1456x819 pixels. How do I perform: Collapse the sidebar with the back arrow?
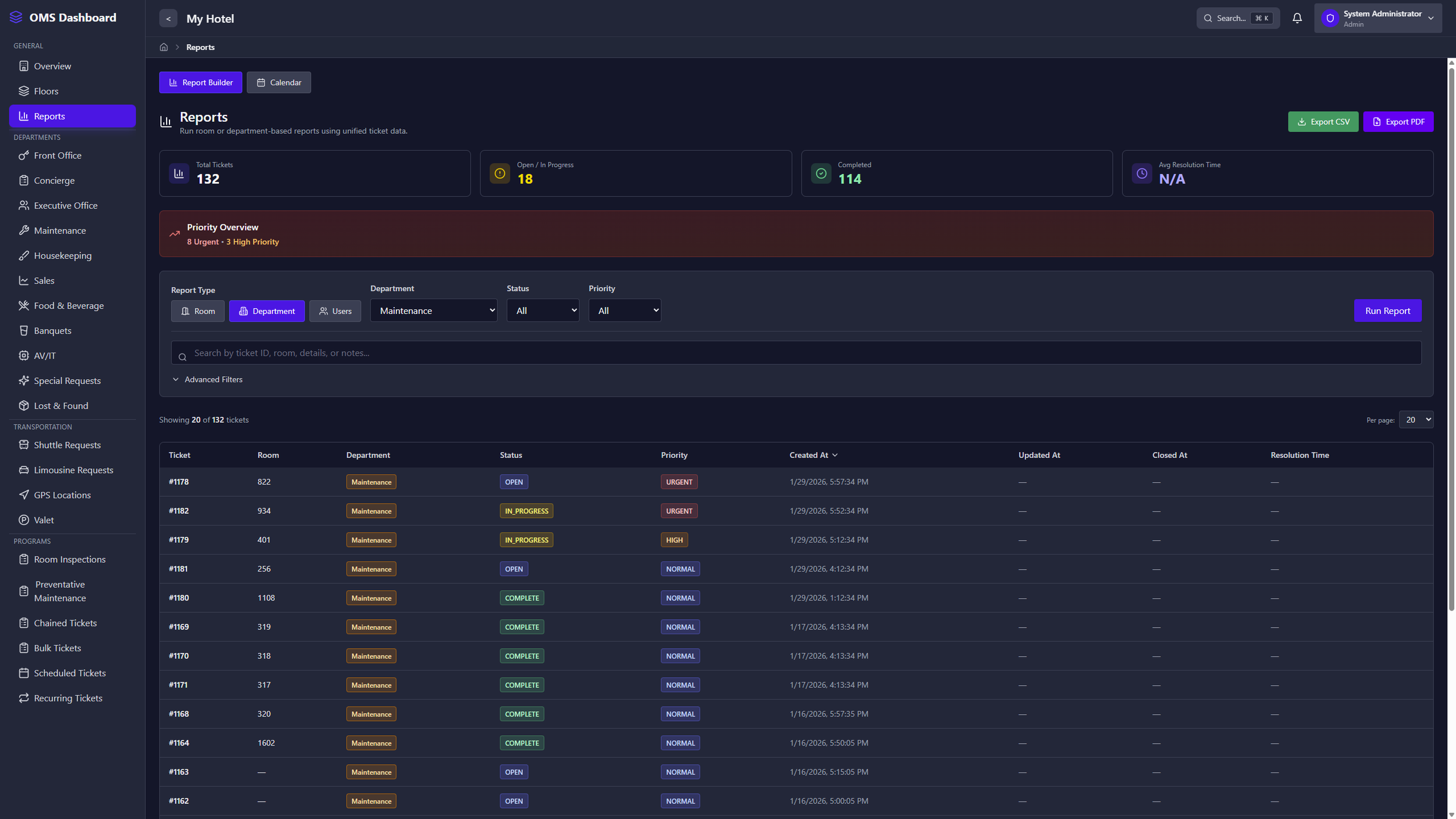coord(168,19)
